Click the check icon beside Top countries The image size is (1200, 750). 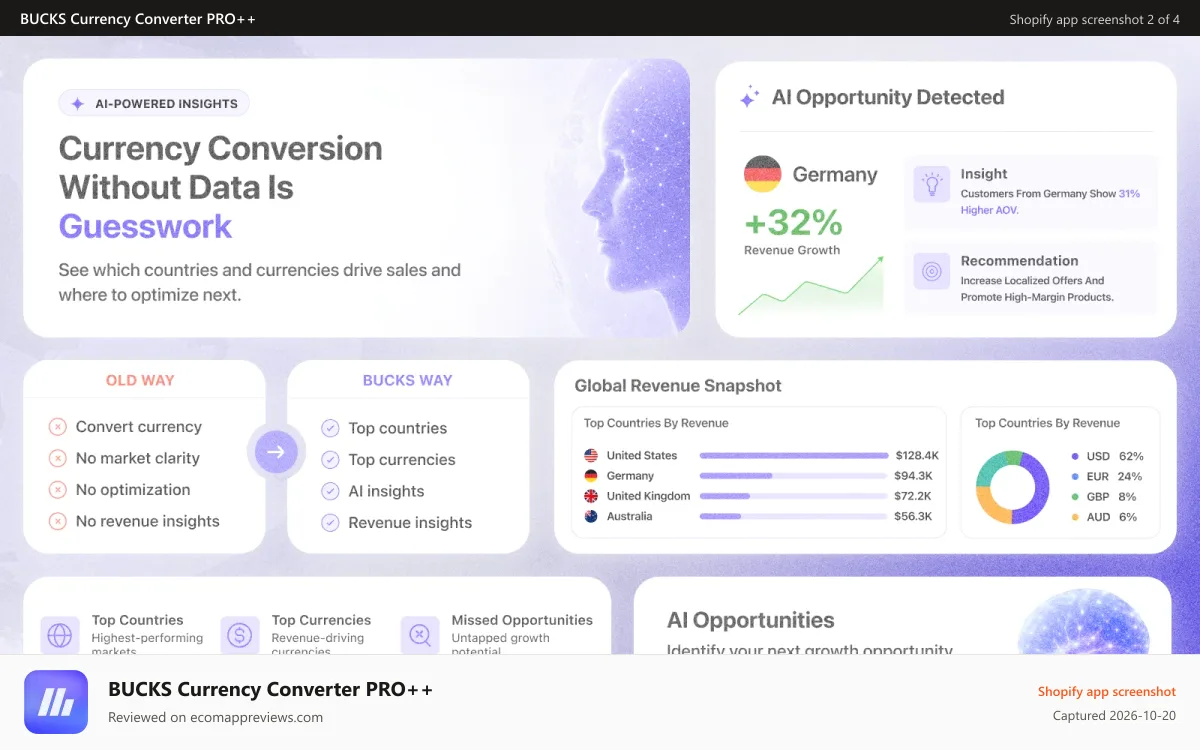[330, 428]
